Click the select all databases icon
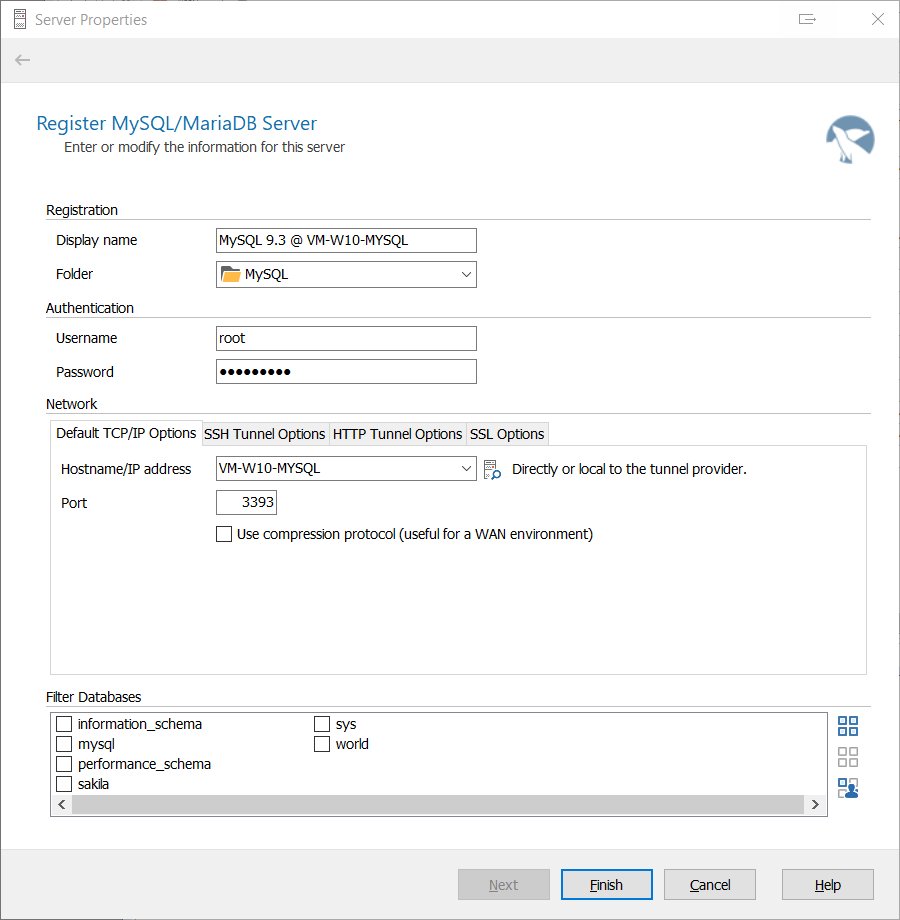 point(848,726)
